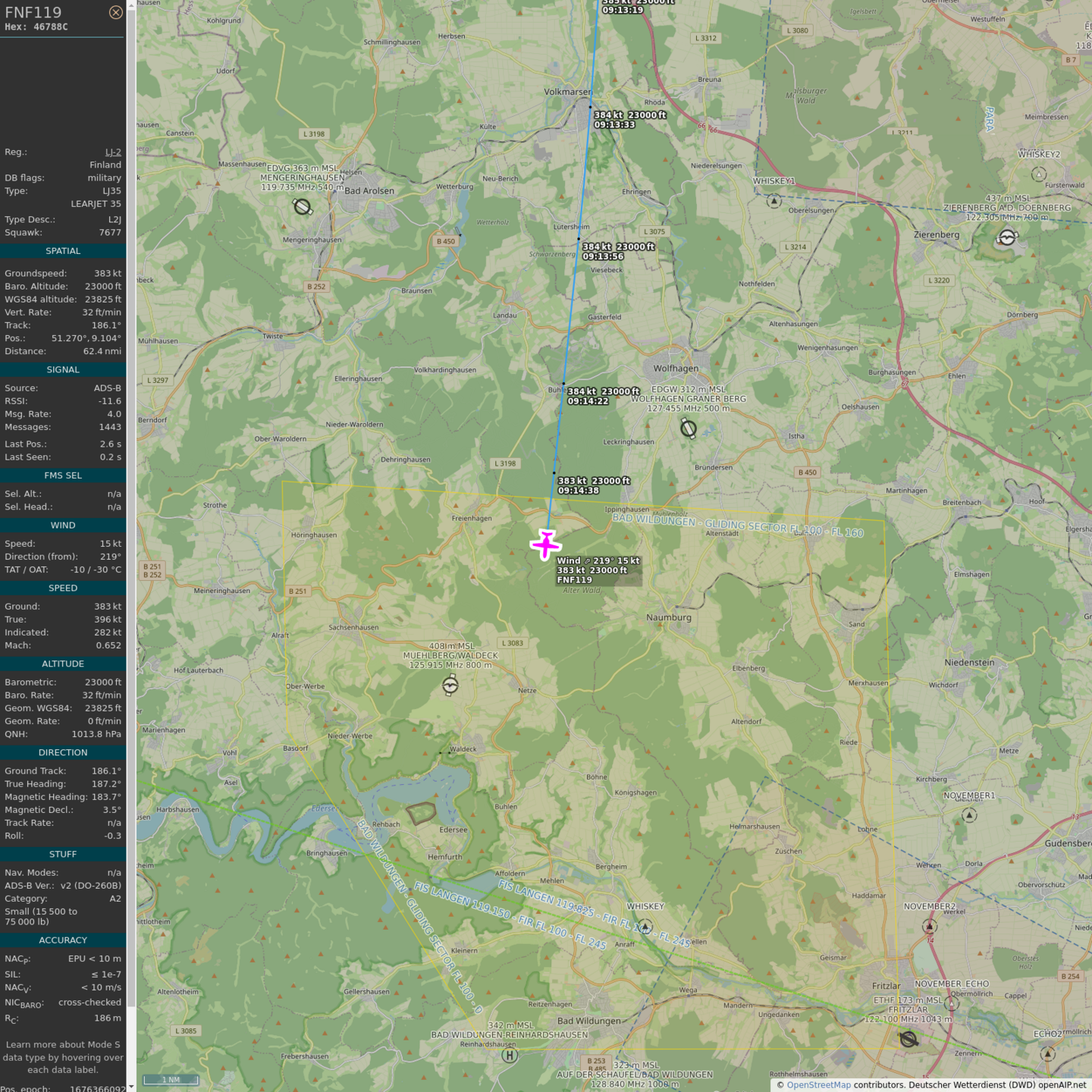Click the WHISKEY1 reporting point marker
Viewport: 1092px width, 1092px height.
coord(773,201)
